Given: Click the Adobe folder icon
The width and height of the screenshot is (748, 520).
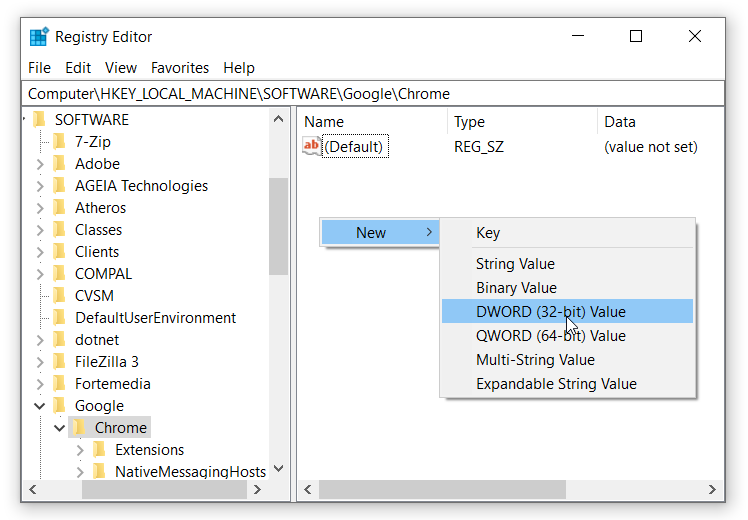Looking at the screenshot, I should click(60, 164).
